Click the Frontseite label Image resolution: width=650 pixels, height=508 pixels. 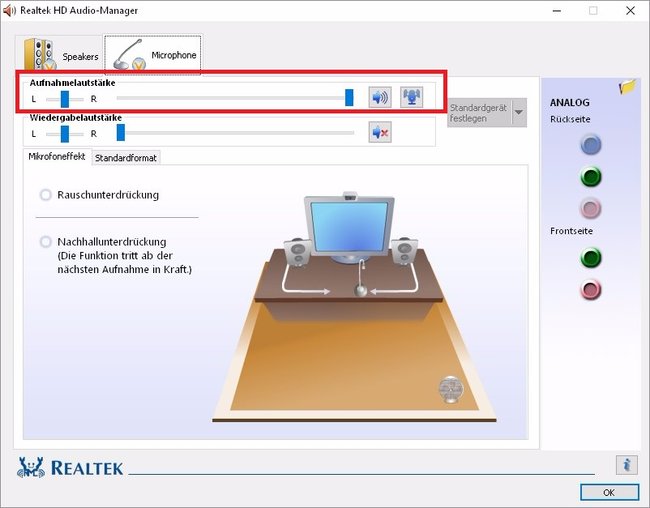571,231
